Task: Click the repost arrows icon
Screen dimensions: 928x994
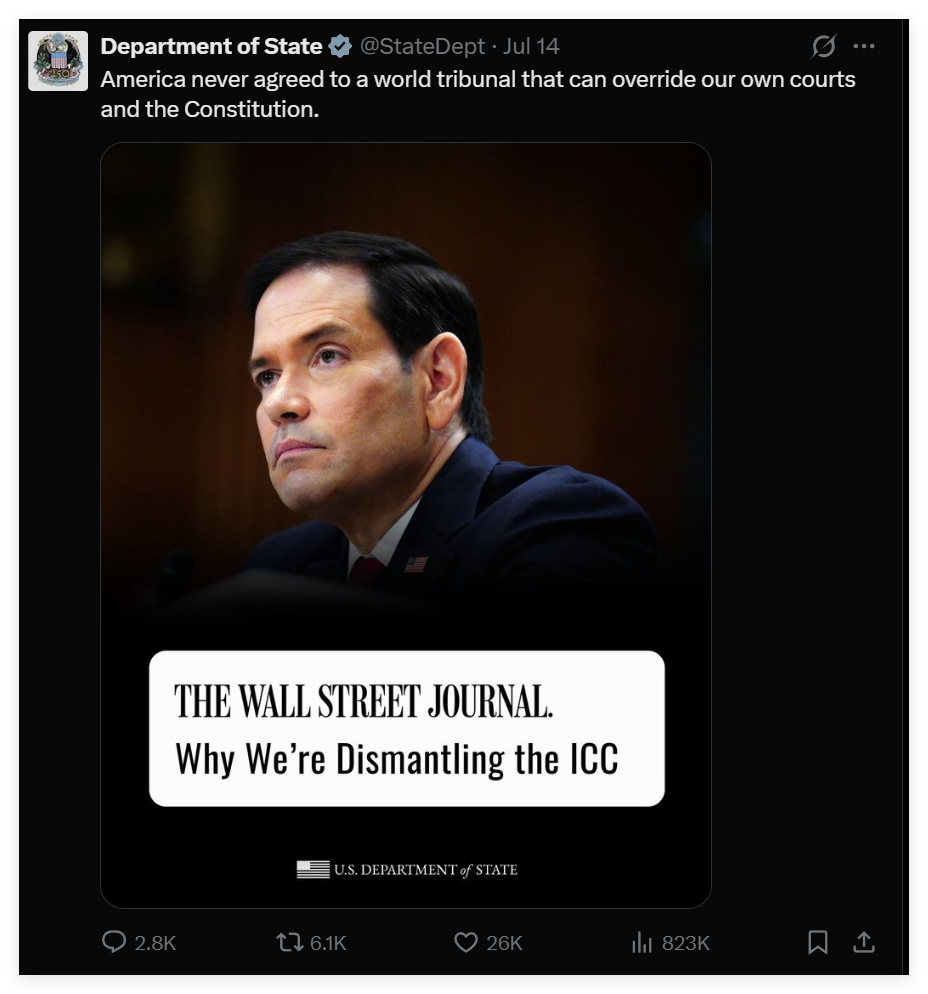Action: pos(289,942)
